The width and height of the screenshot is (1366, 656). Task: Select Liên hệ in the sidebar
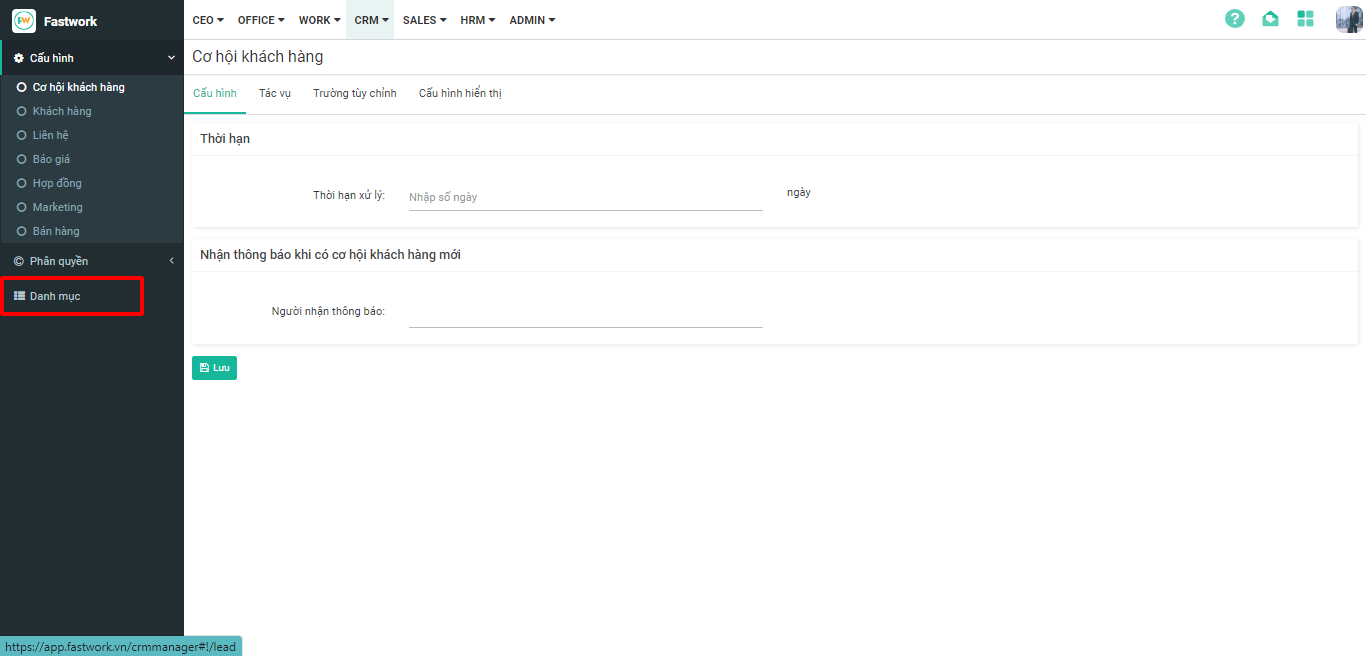[50, 135]
